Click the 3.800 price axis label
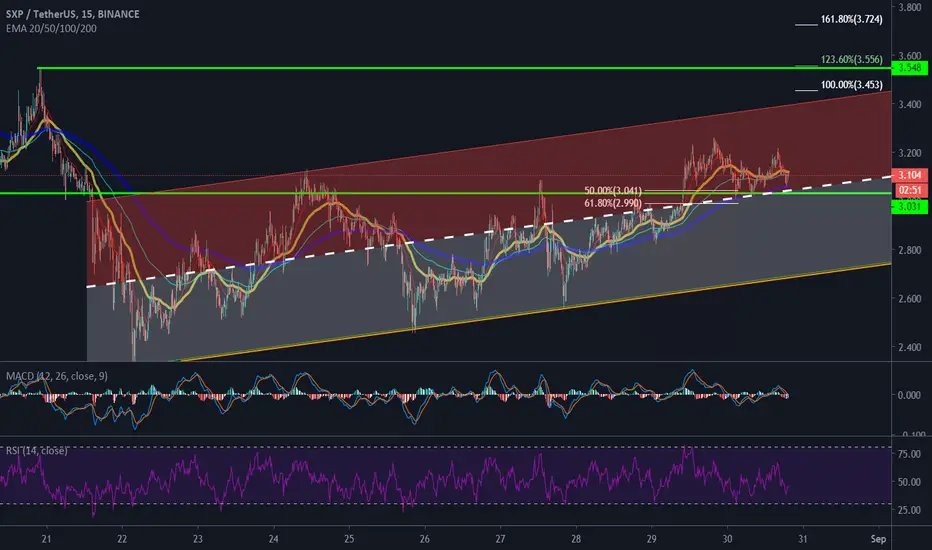The image size is (932, 550). click(909, 7)
